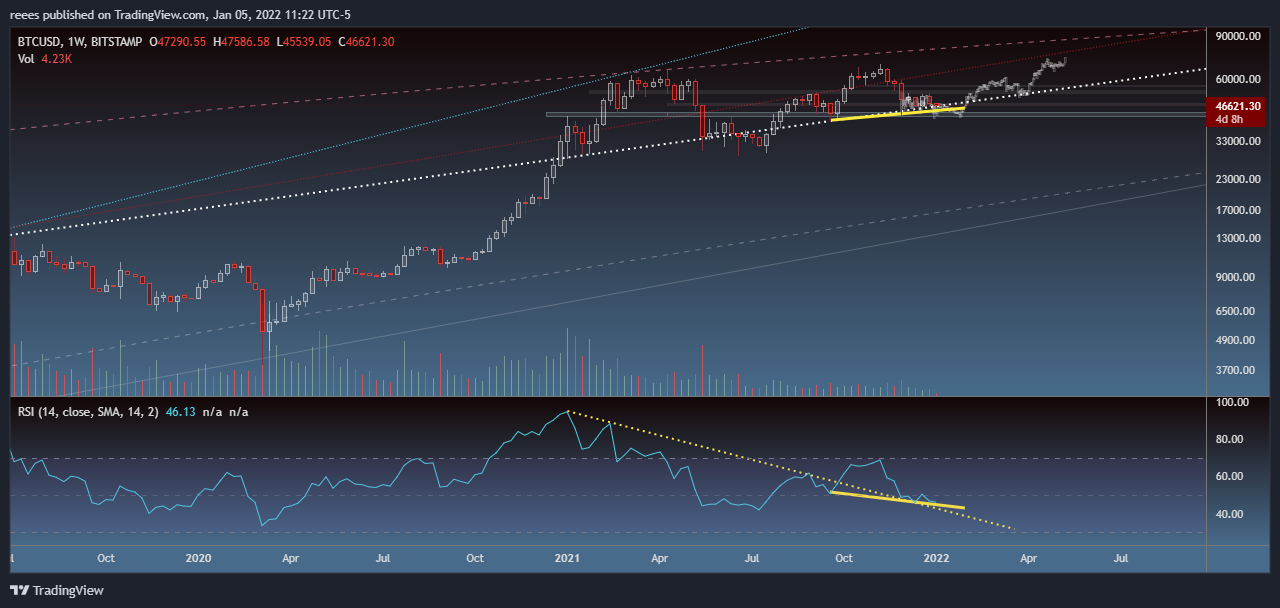Click the 2021 year label on time axis
Screen dimensions: 1280x608
click(x=568, y=557)
